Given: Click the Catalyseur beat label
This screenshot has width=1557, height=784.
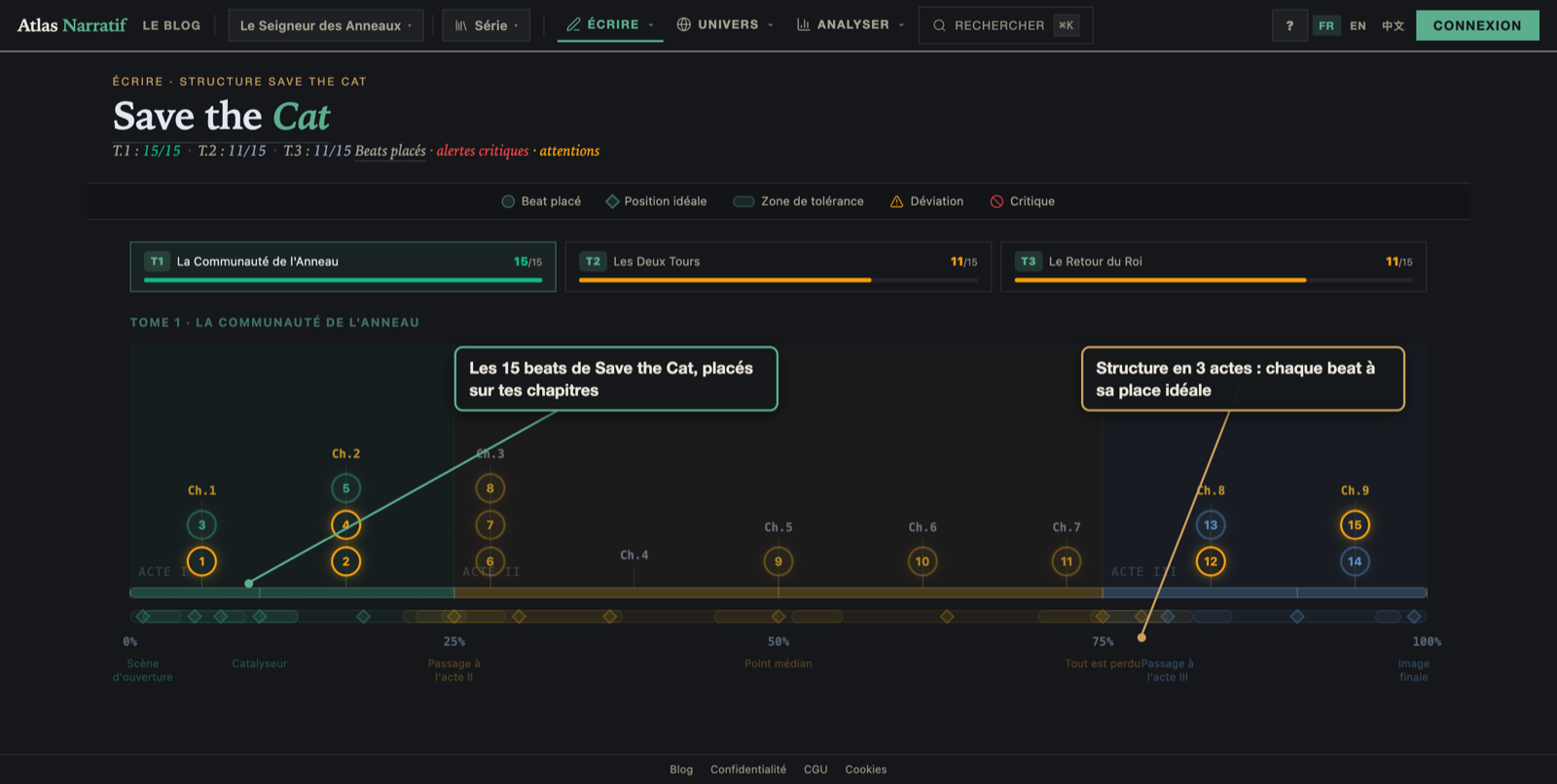Looking at the screenshot, I should 260,664.
